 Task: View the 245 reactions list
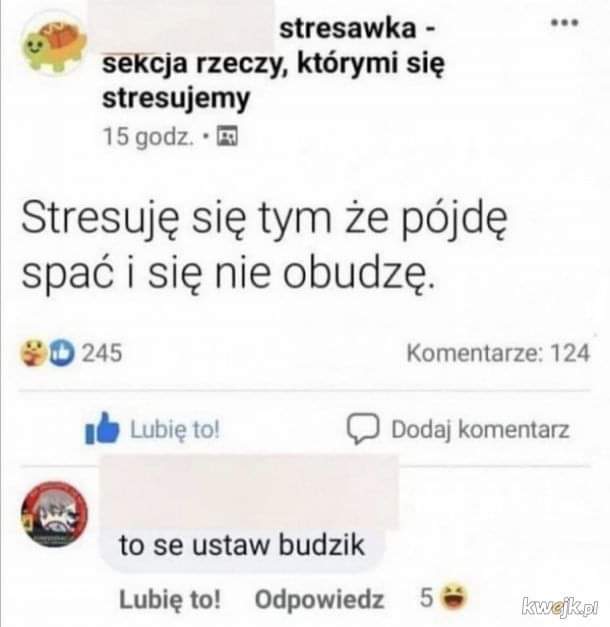click(102, 353)
